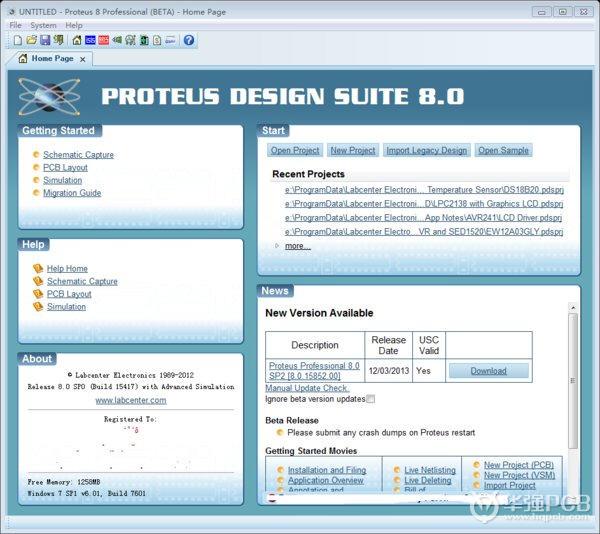The width and height of the screenshot is (600, 534).
Task: Click the Open Project folder icon
Action: tap(32, 40)
